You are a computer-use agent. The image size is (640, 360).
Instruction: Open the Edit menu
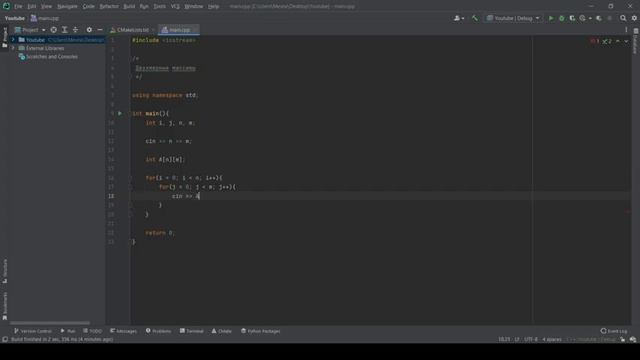[x=32, y=7]
